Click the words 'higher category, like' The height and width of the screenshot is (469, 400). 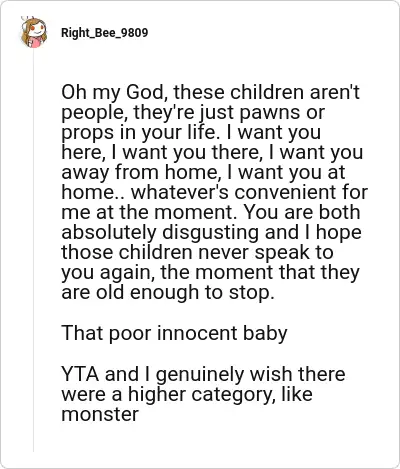coord(220,395)
